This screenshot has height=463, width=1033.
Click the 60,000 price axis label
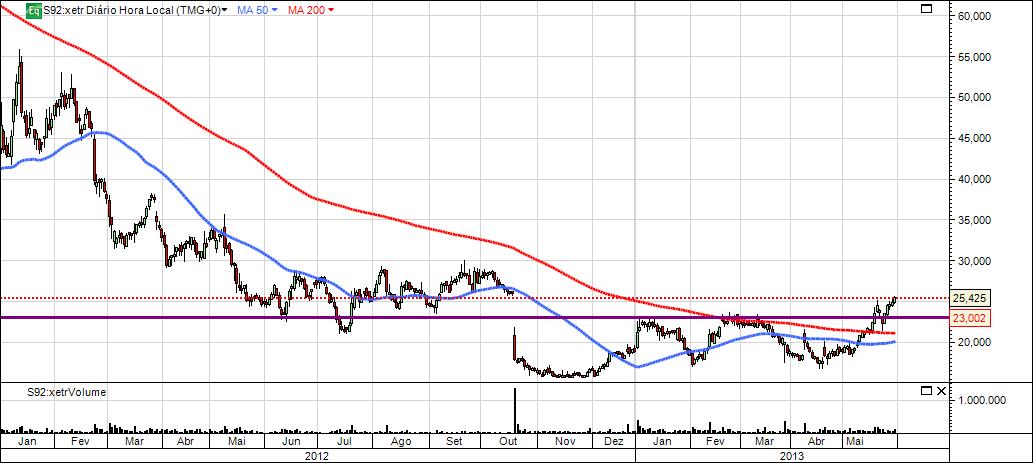[973, 16]
